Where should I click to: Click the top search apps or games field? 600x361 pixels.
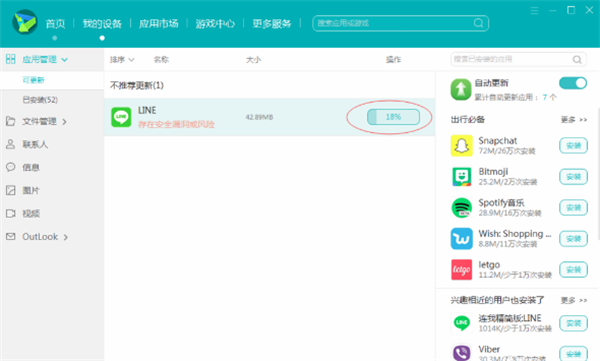[x=400, y=23]
